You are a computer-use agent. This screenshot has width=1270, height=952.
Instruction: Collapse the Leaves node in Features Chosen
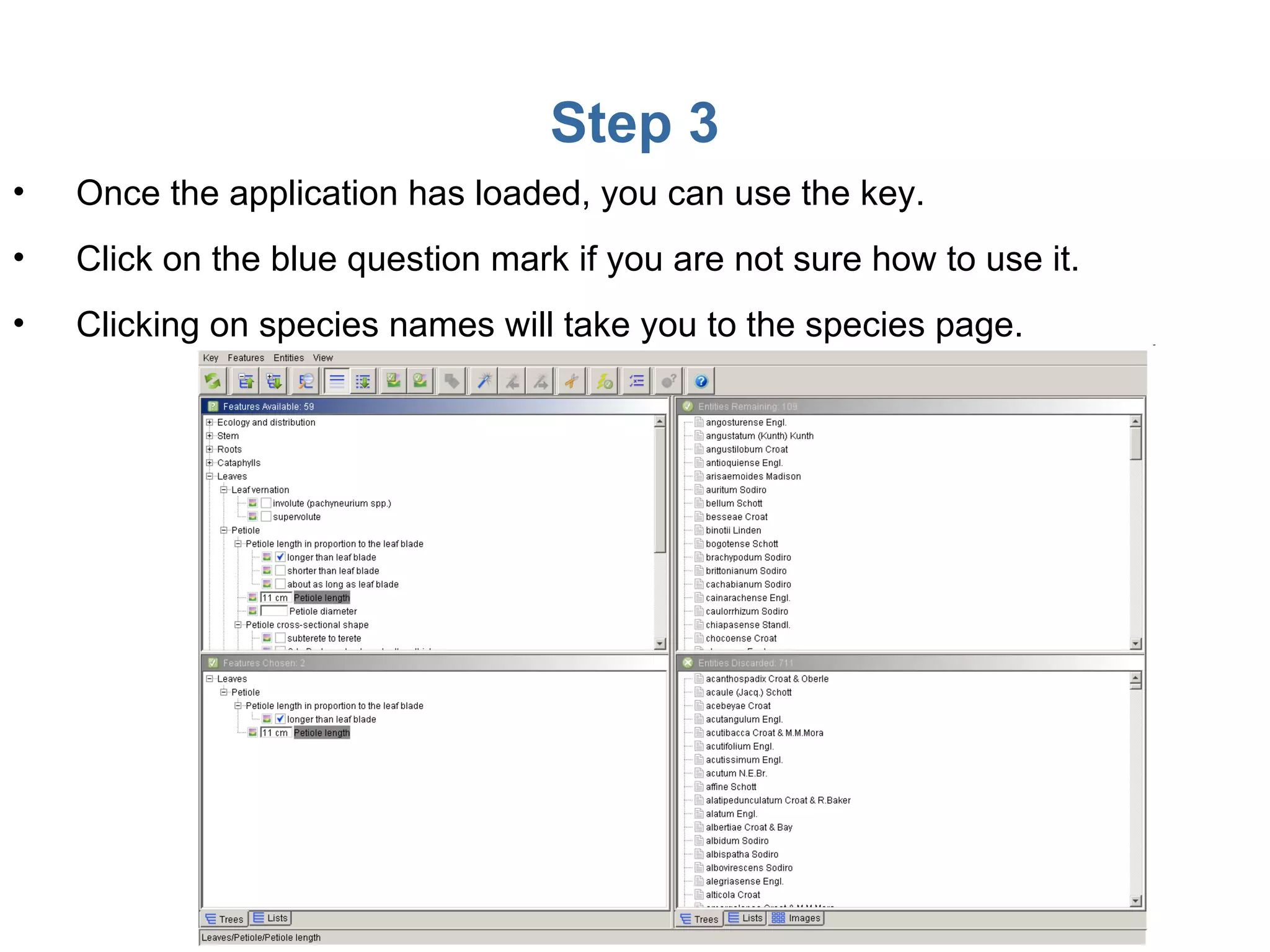point(210,679)
